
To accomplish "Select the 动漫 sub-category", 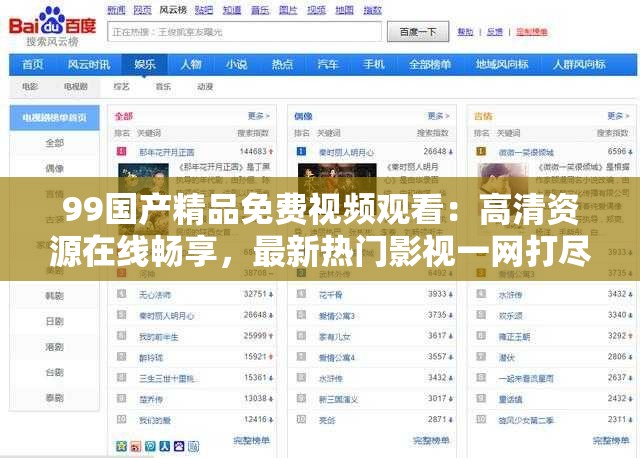I will tap(205, 87).
